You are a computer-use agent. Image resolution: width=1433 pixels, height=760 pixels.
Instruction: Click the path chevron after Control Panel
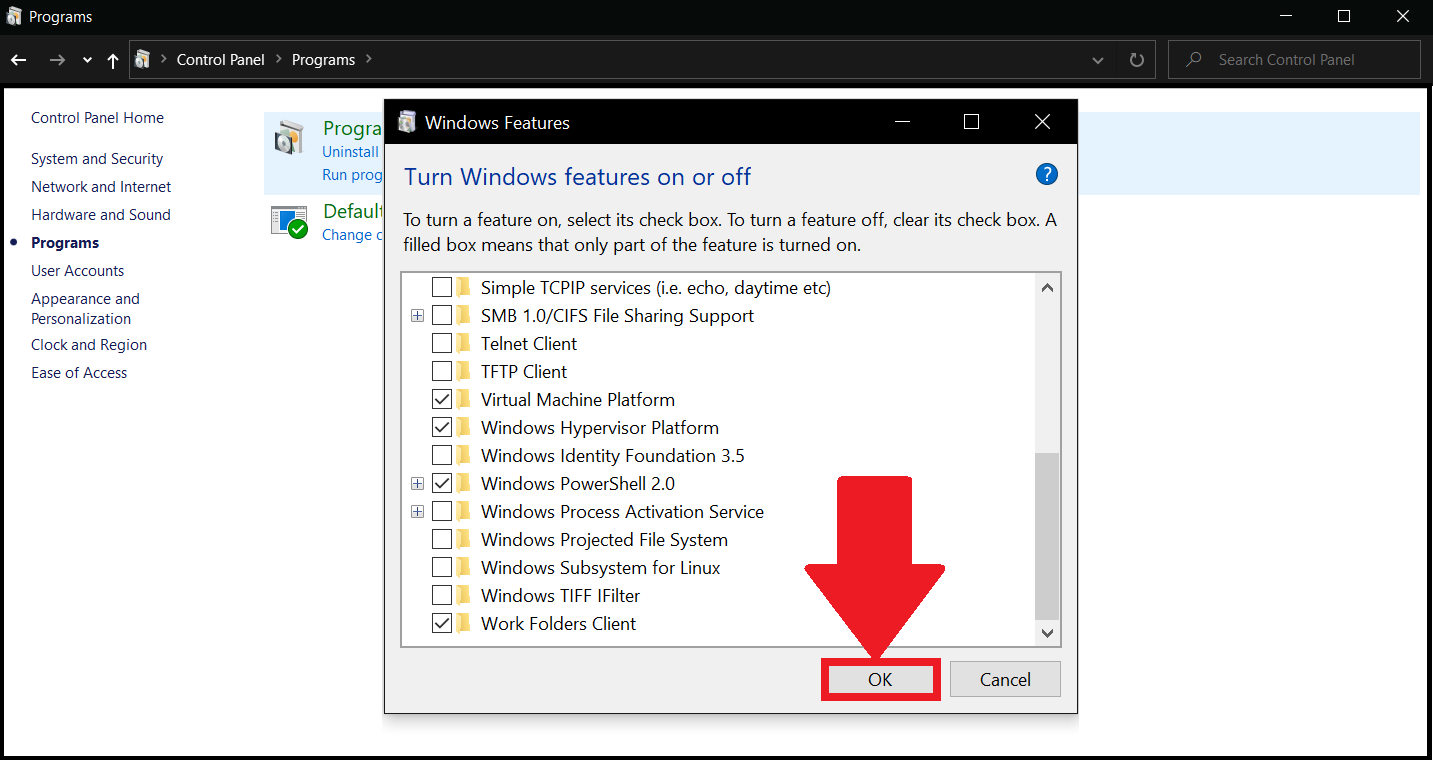coord(279,60)
